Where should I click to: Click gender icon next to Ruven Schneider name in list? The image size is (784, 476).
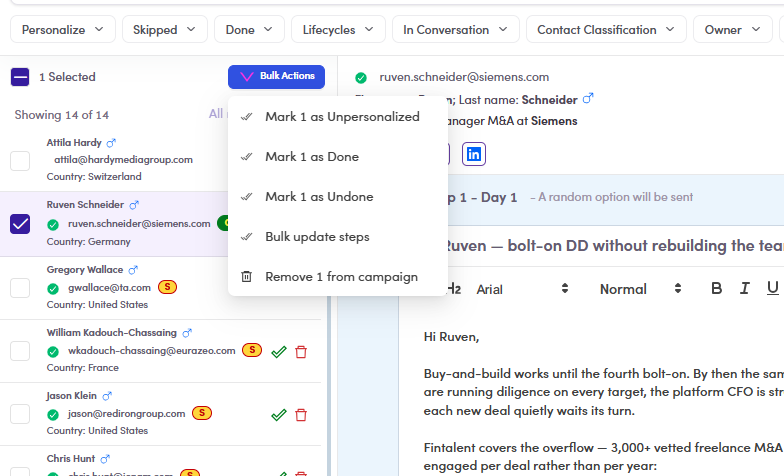click(134, 205)
